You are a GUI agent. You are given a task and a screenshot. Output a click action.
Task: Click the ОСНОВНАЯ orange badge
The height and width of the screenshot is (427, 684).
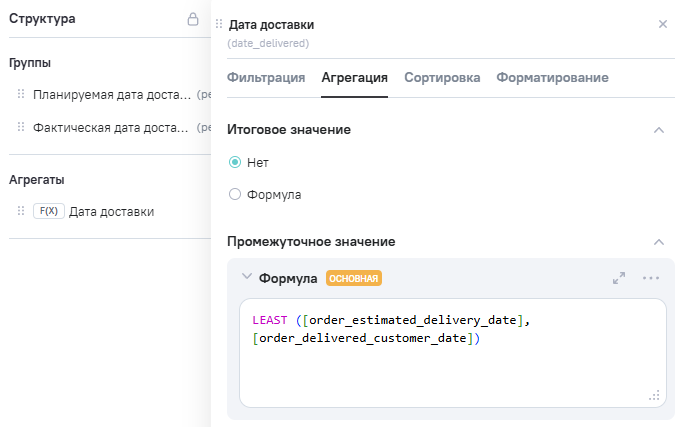[354, 278]
